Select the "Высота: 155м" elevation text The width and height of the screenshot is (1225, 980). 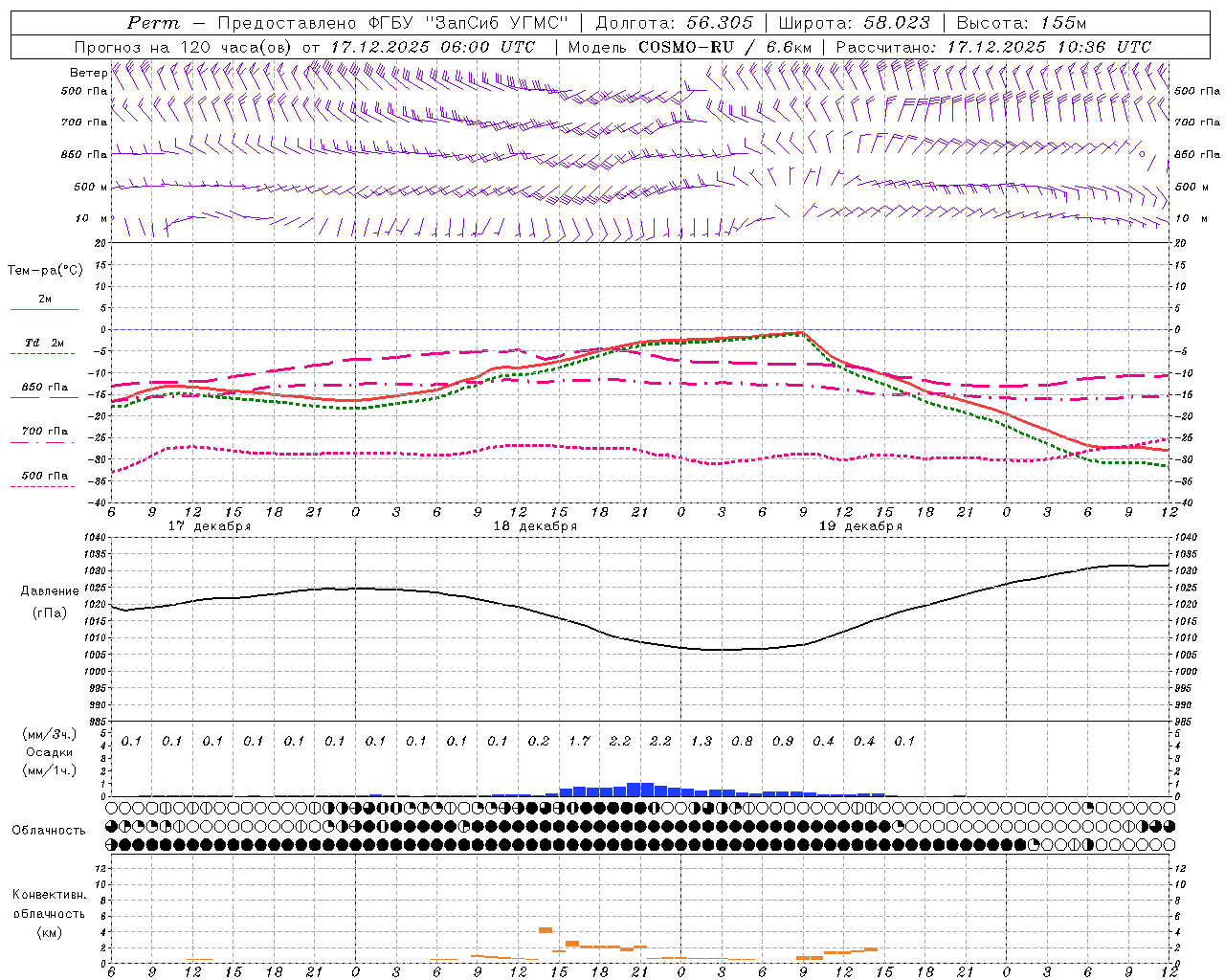(x=1021, y=23)
